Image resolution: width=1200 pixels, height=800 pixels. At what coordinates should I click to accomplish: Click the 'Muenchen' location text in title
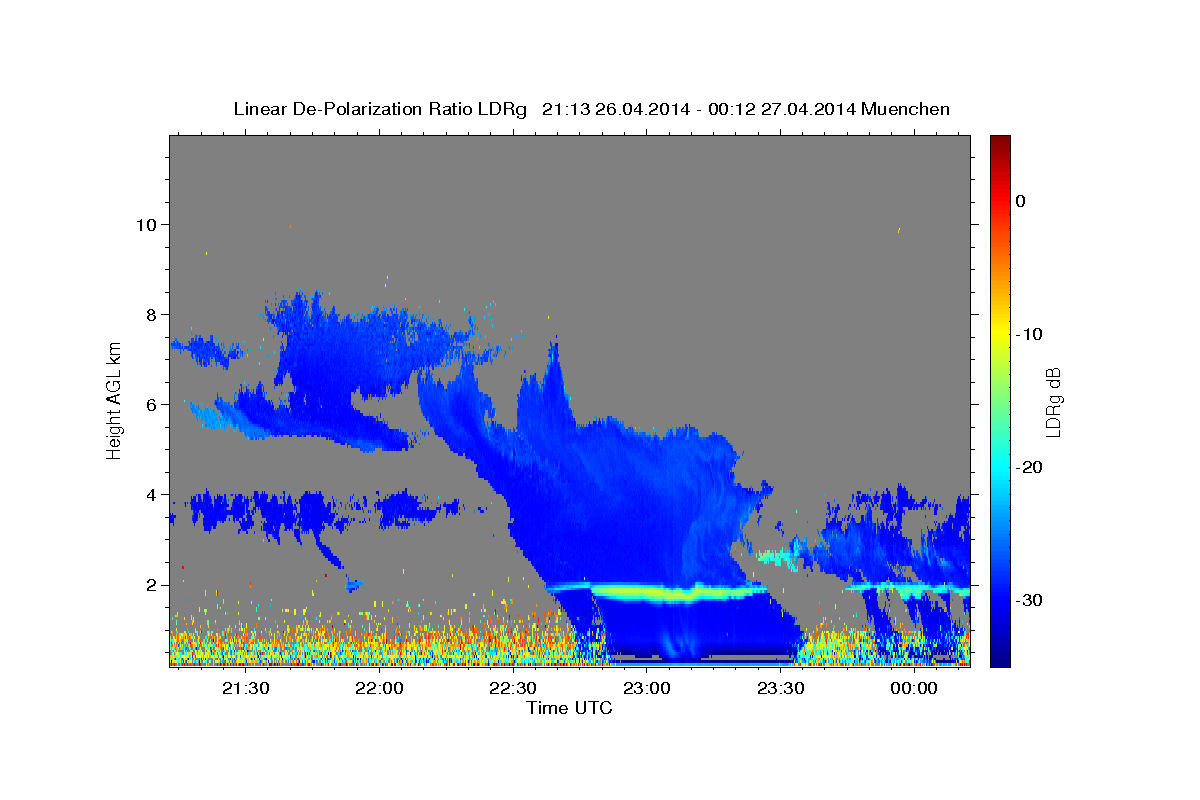904,109
